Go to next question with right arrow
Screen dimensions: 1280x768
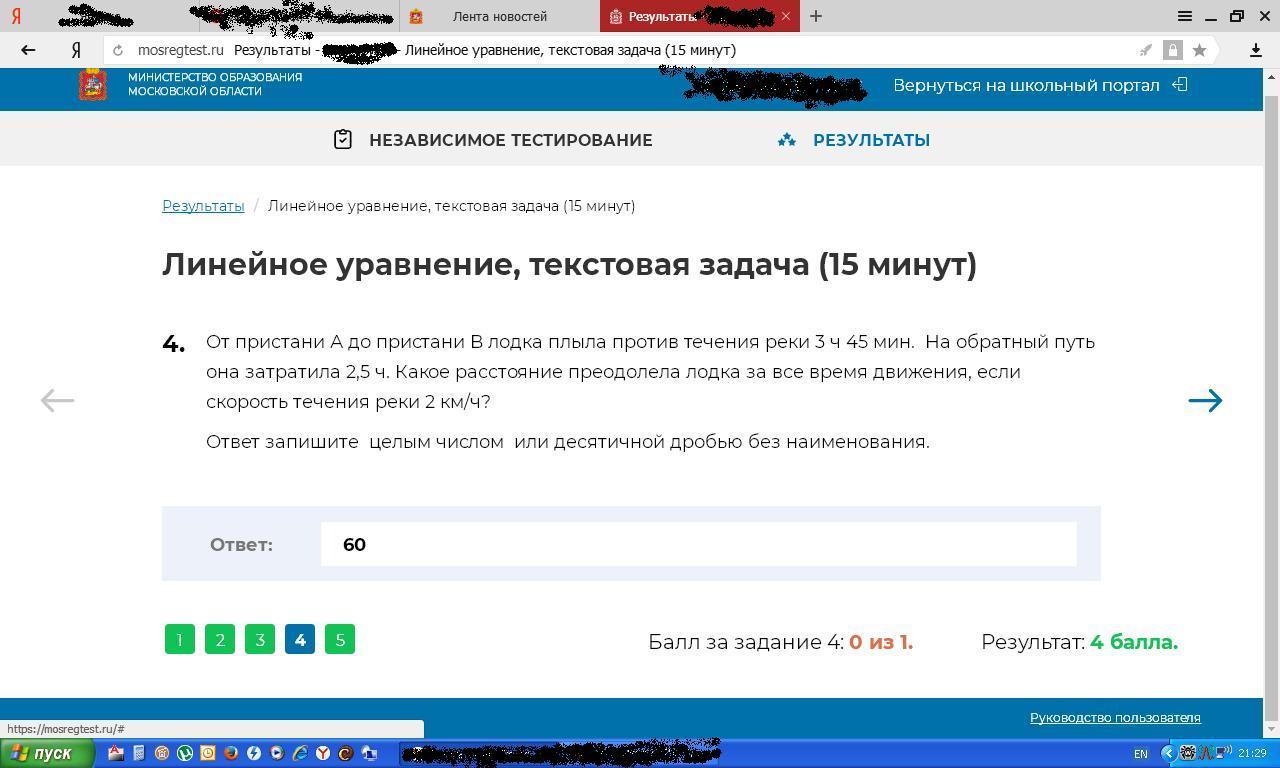1205,400
